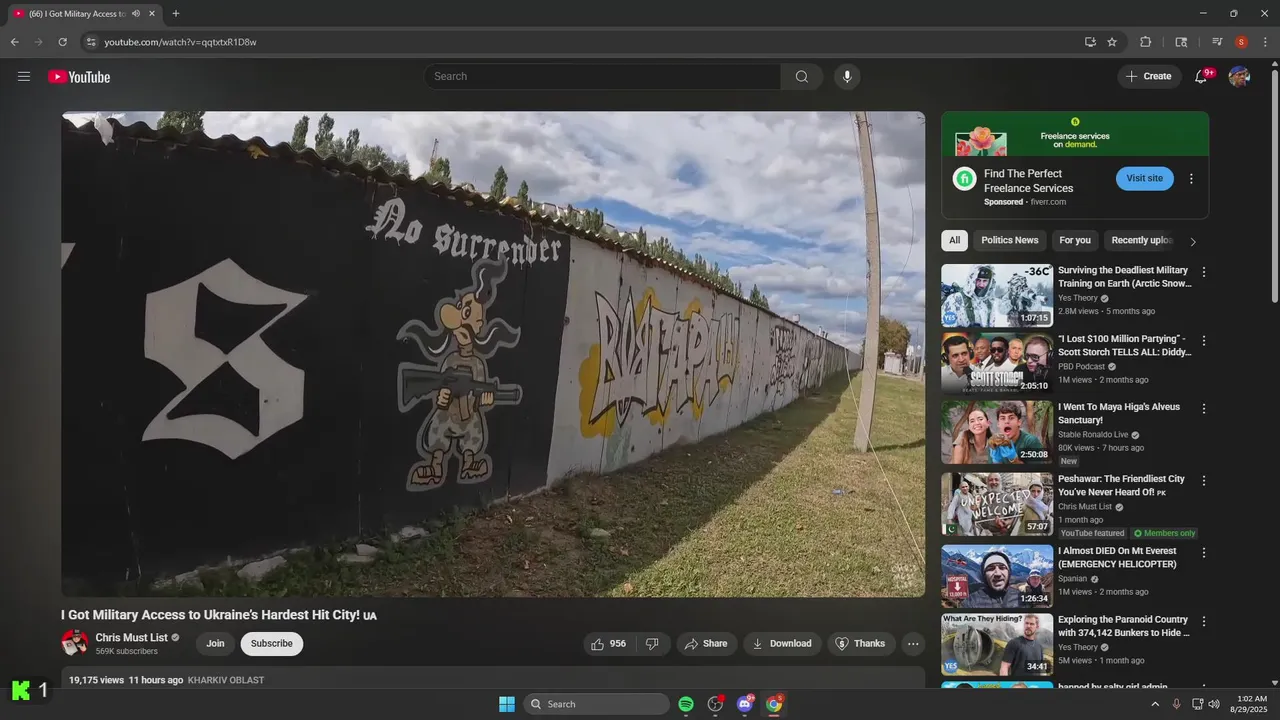
Task: Like the video with thumbs up
Action: [609, 644]
